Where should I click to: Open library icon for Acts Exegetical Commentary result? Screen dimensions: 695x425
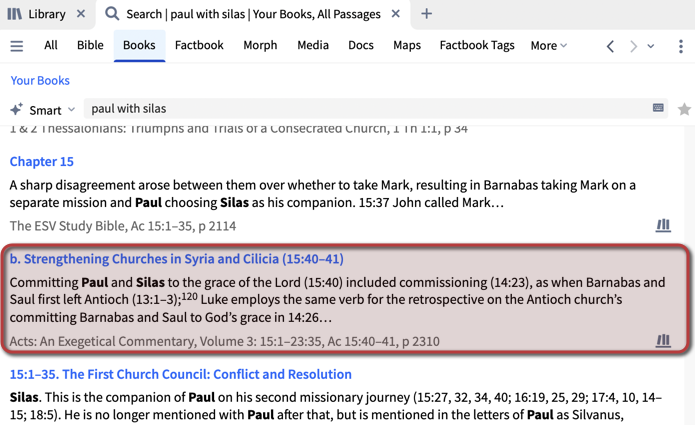(663, 340)
